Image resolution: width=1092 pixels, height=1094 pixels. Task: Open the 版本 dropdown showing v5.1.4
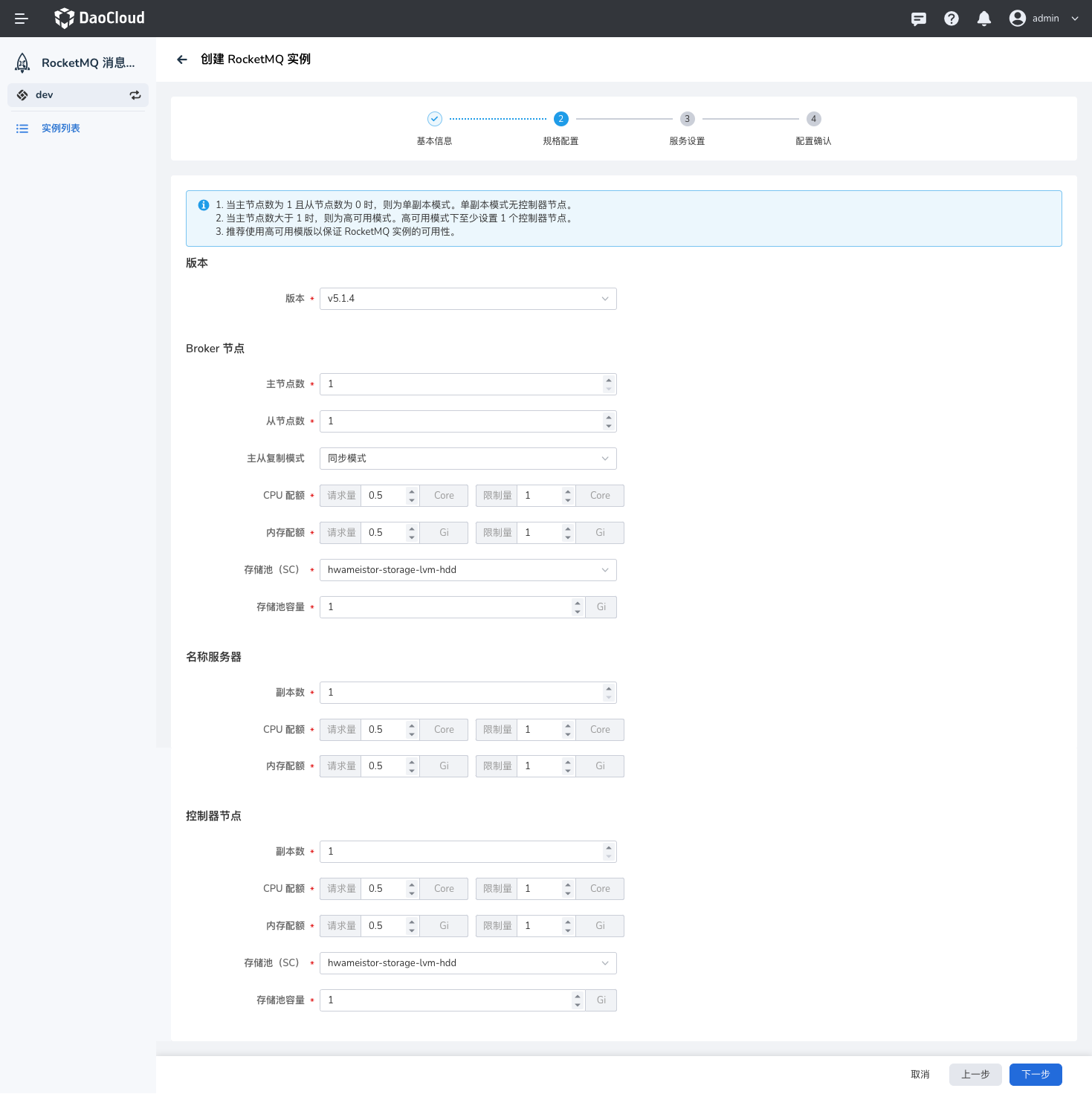[468, 298]
